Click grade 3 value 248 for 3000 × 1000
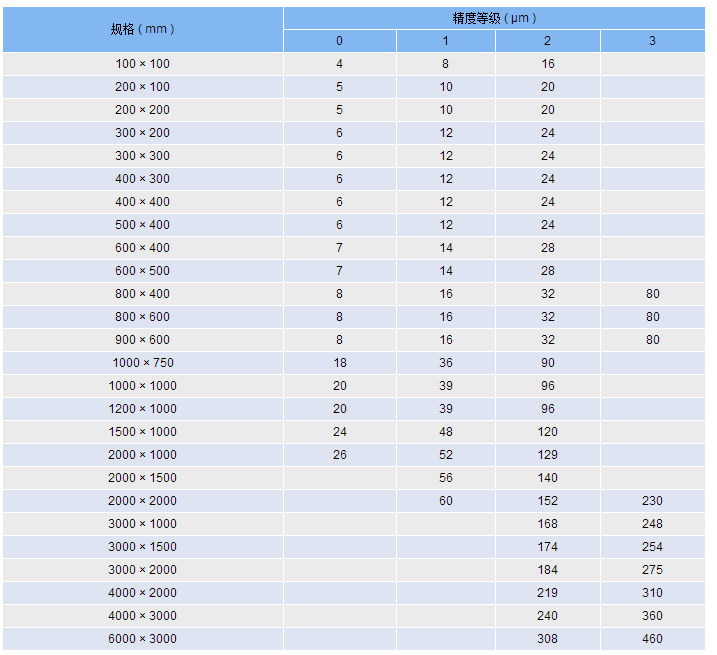 pos(653,524)
